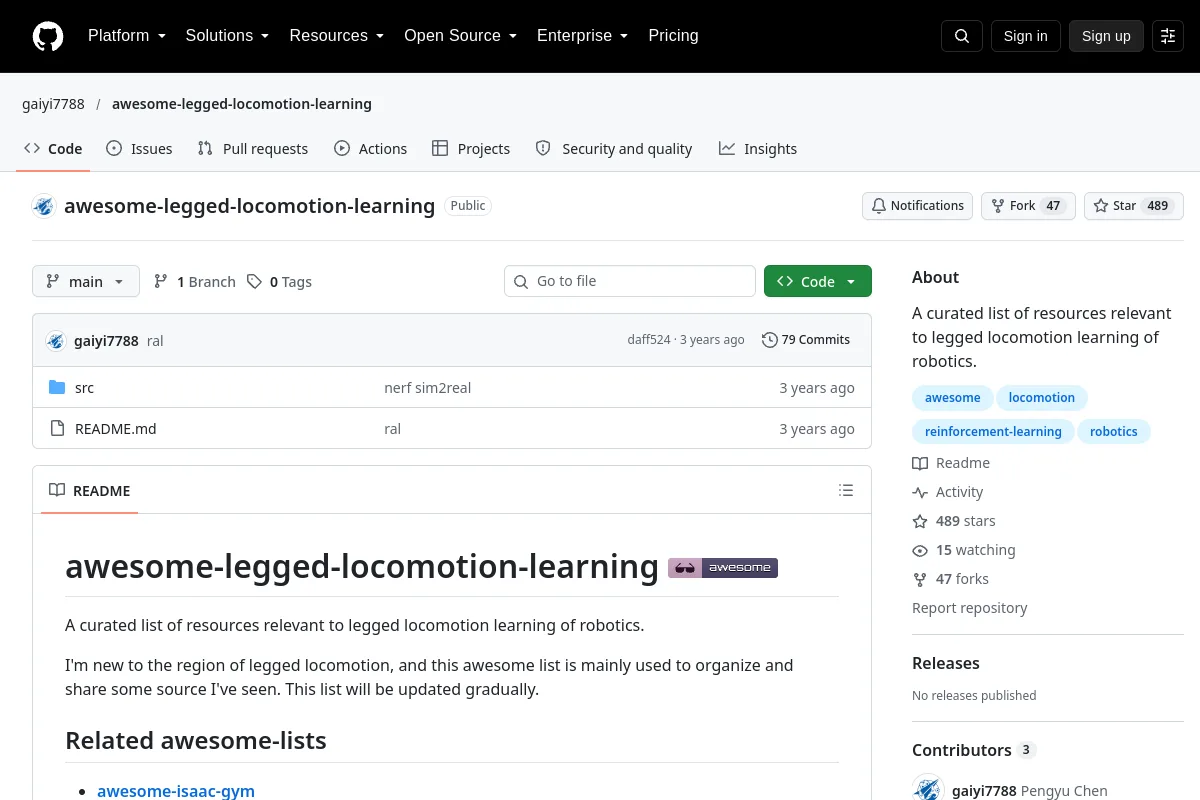Switch to the Code tab

[x=54, y=148]
